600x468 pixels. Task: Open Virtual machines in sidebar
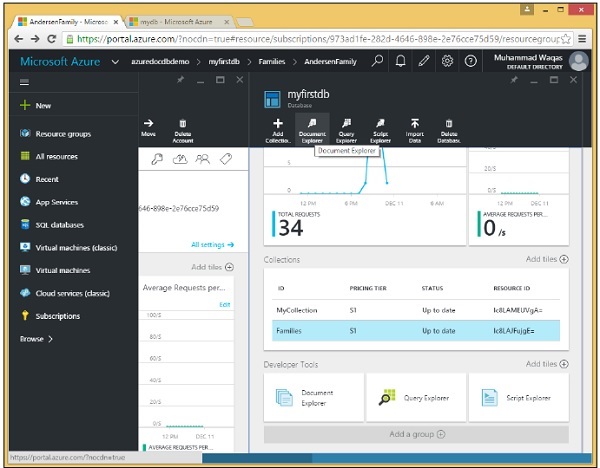(55, 271)
